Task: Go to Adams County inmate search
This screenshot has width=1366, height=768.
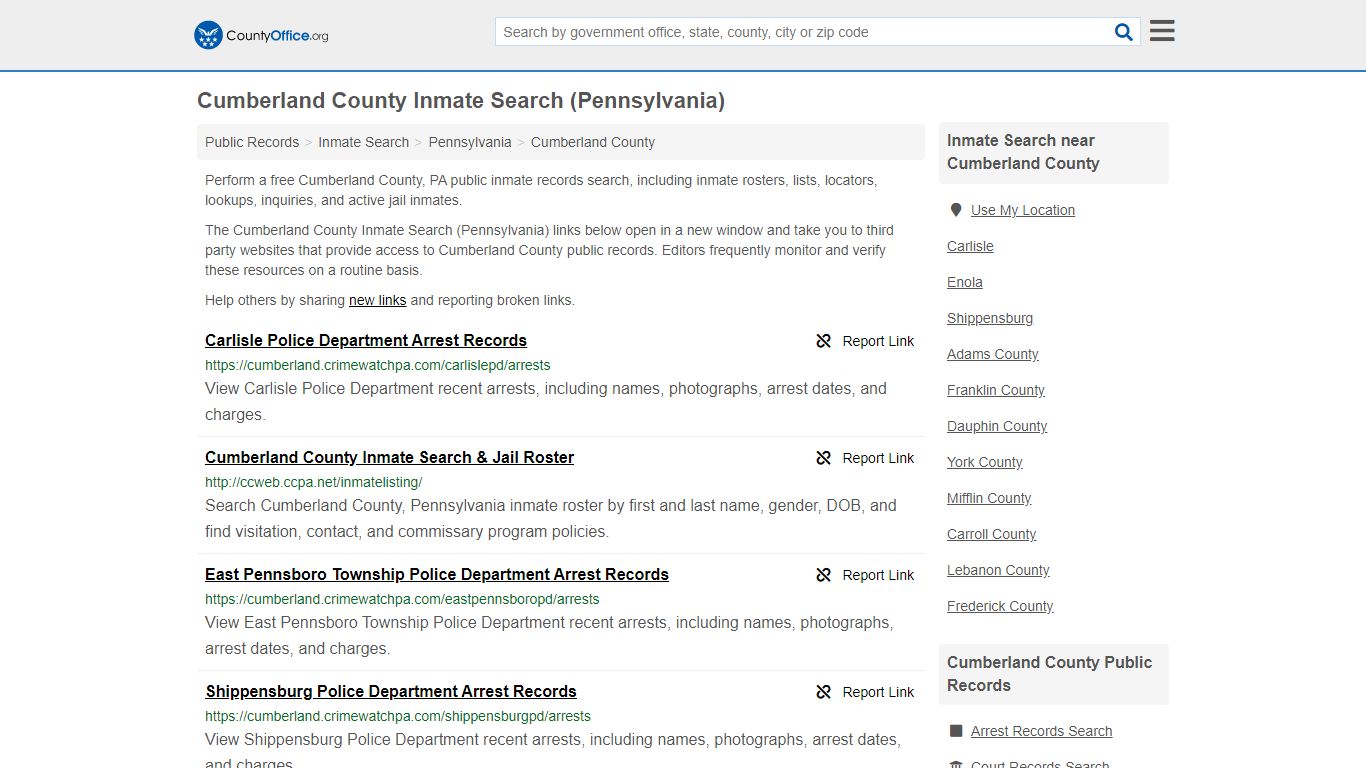Action: (993, 354)
